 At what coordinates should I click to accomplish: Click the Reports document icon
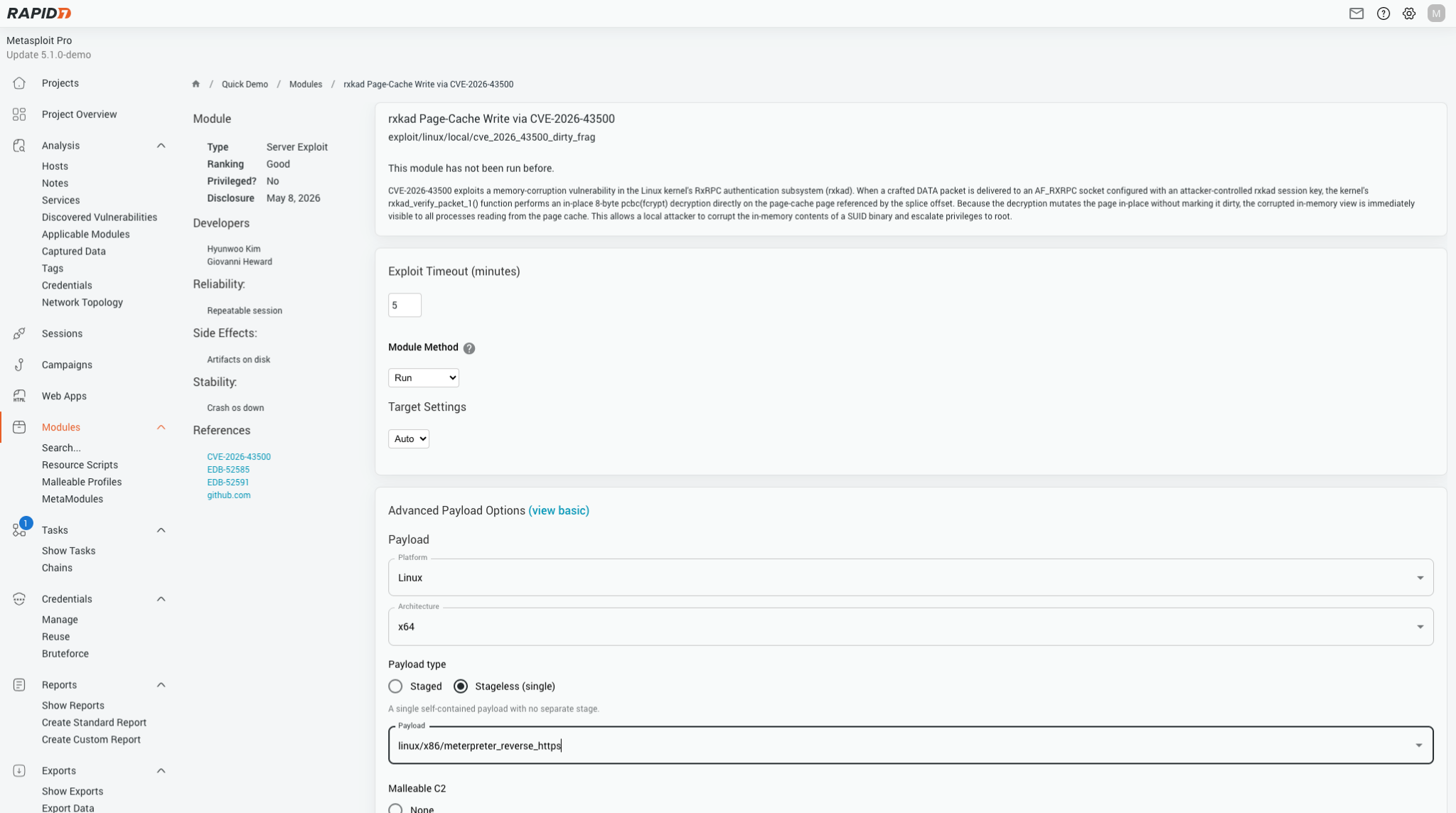19,685
